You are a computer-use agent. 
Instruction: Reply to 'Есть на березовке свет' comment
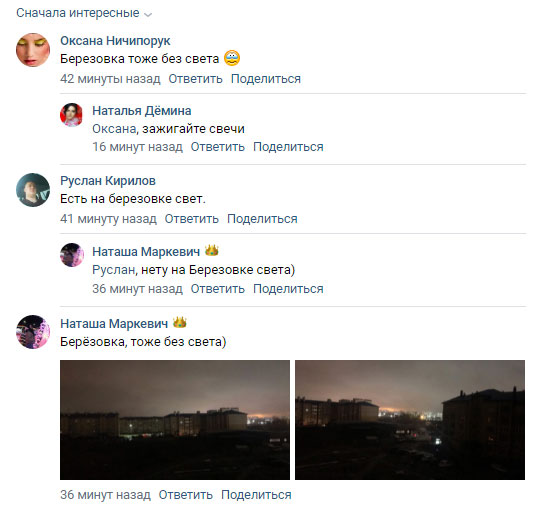pyautogui.click(x=191, y=219)
